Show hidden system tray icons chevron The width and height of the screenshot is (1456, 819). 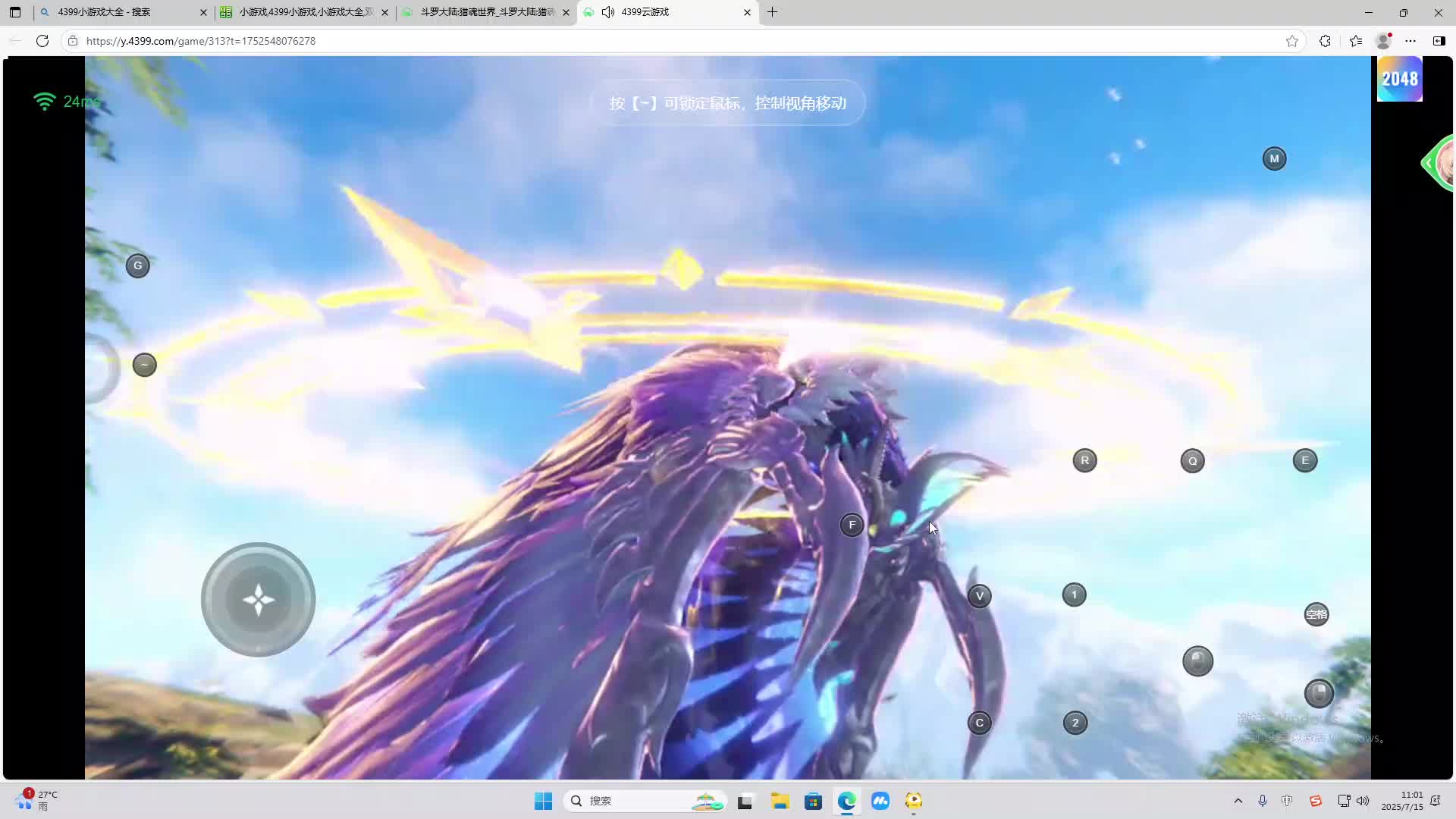point(1238,801)
